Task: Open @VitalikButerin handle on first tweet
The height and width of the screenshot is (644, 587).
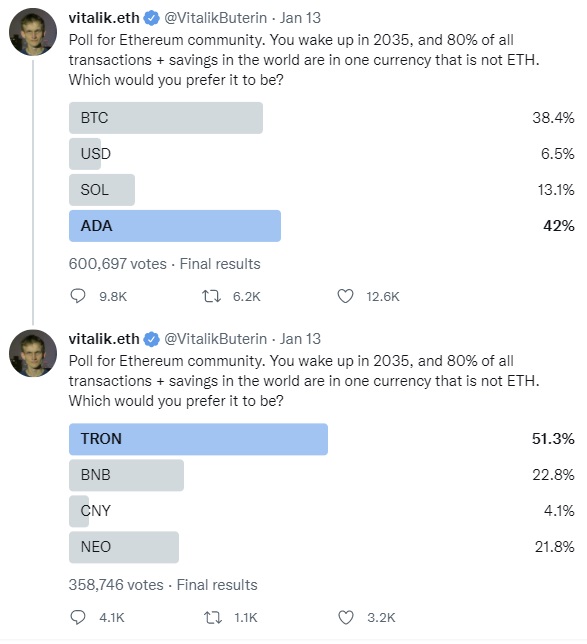Action: [216, 18]
